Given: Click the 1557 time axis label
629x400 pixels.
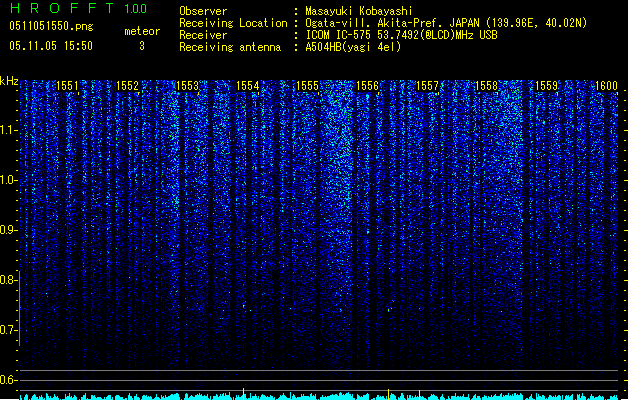Looking at the screenshot, I should pyautogui.click(x=427, y=86).
